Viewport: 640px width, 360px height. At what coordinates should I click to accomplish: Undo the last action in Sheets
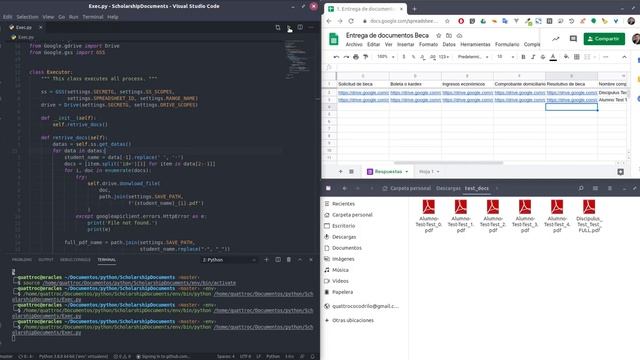[x=336, y=57]
